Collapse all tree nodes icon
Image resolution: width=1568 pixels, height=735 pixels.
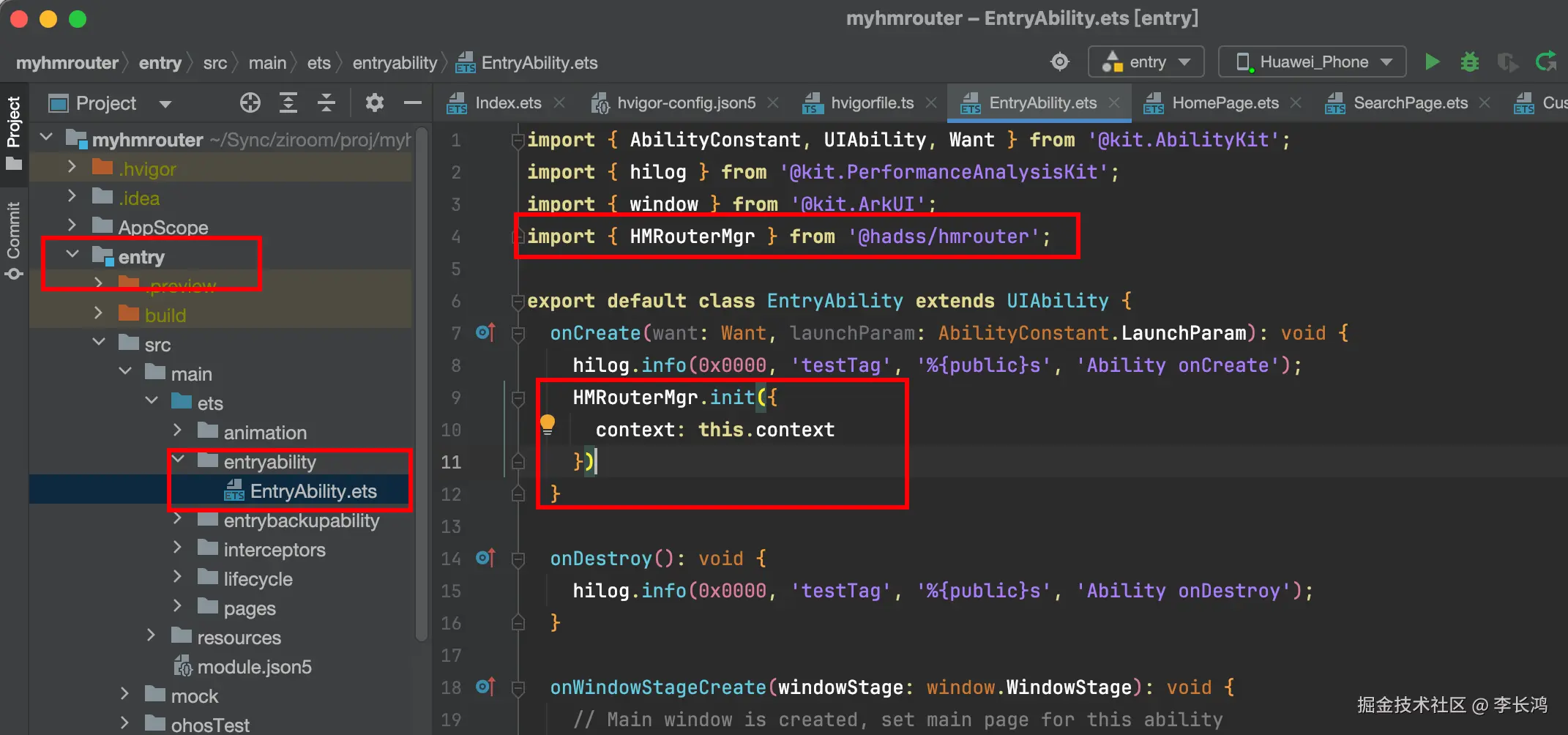pos(326,103)
